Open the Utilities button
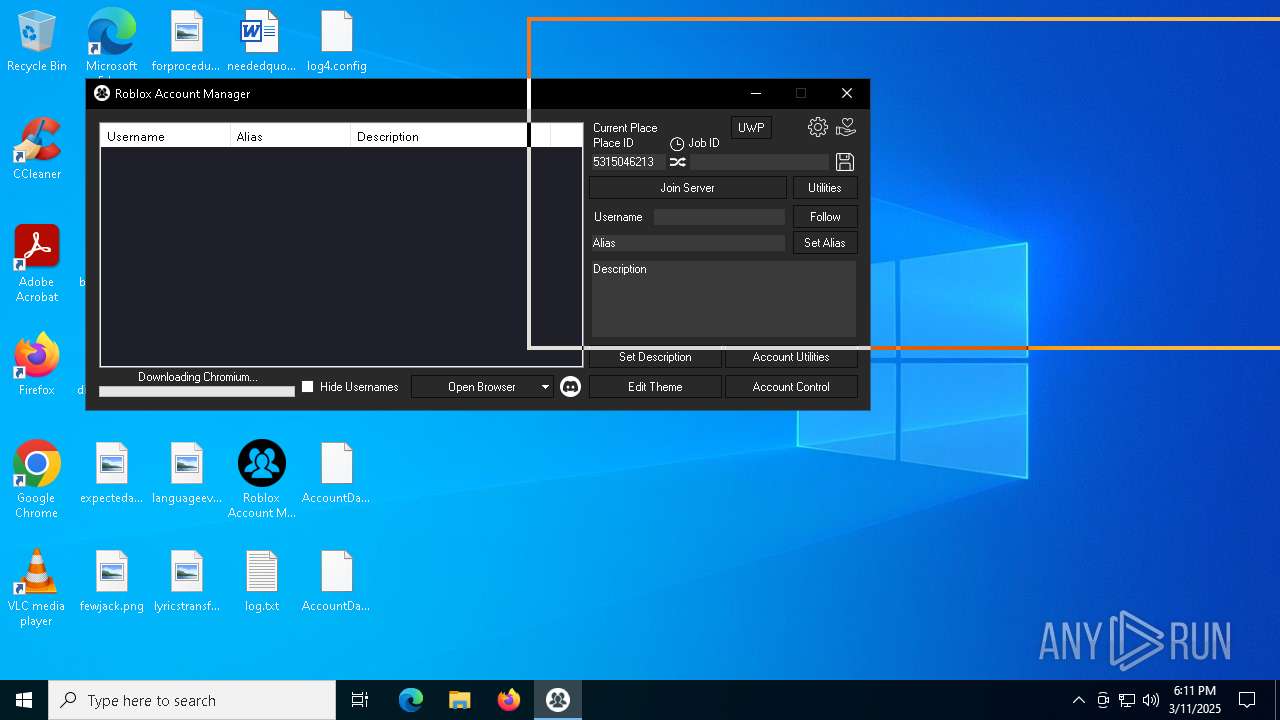Viewport: 1280px width, 720px height. [825, 187]
